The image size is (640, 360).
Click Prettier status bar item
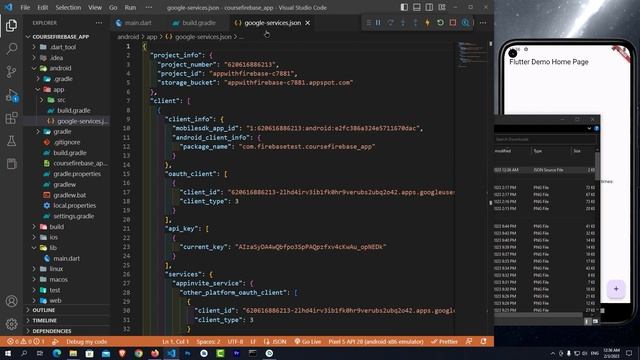coord(444,342)
